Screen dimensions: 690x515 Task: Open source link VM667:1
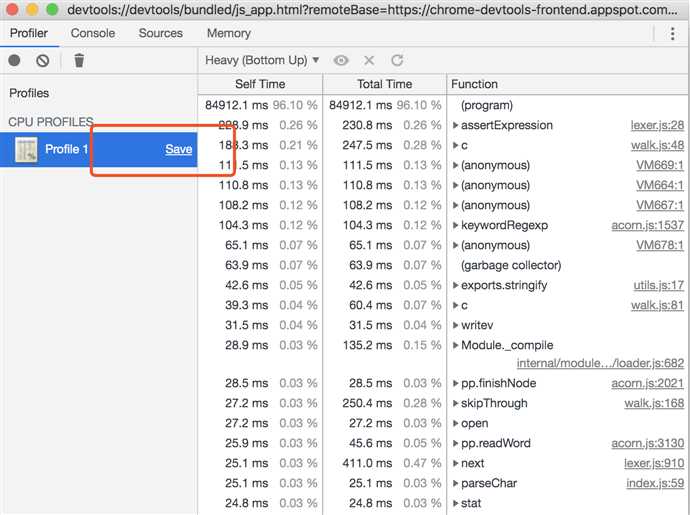point(660,206)
